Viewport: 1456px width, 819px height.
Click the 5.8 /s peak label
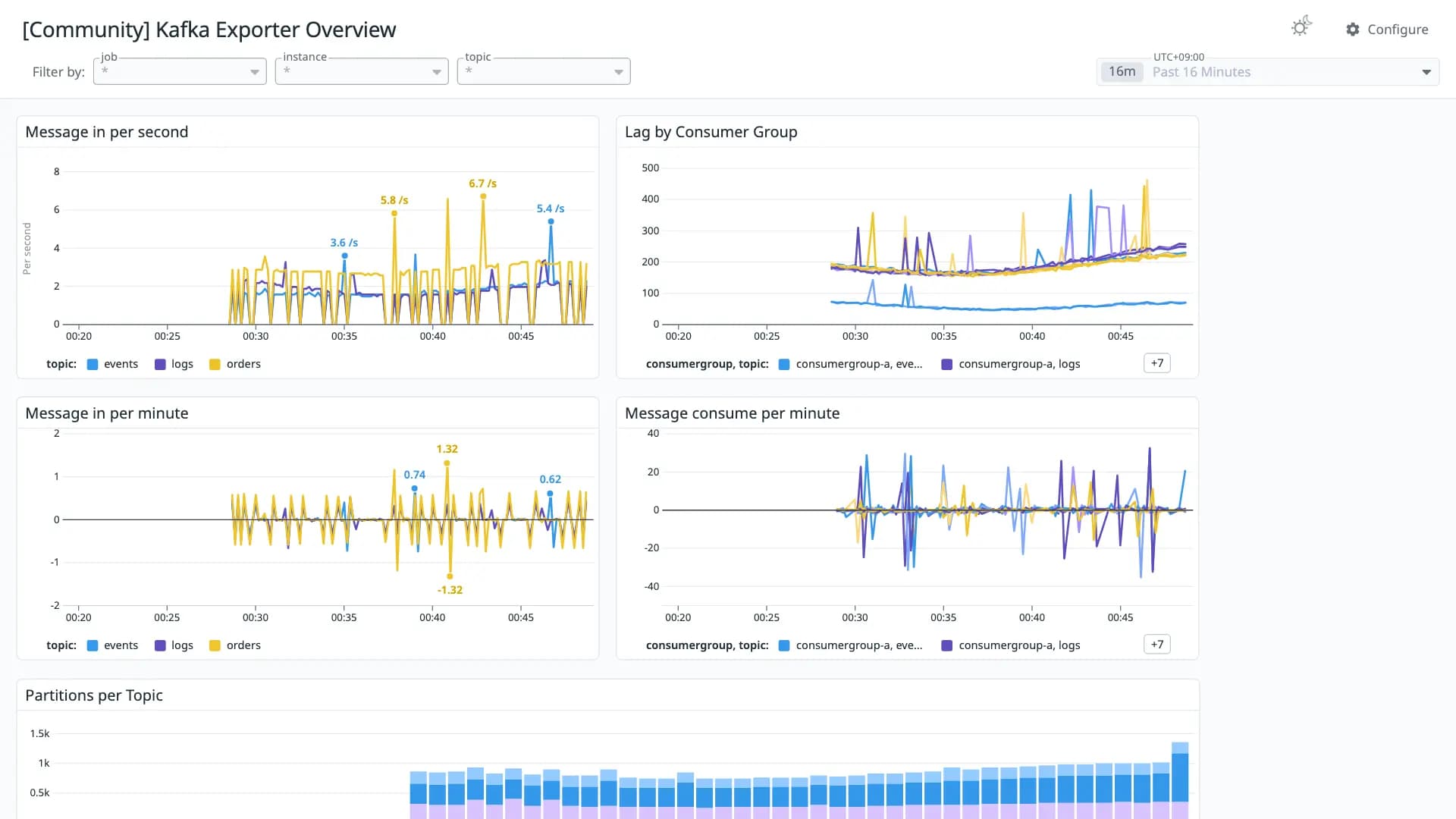pos(394,200)
